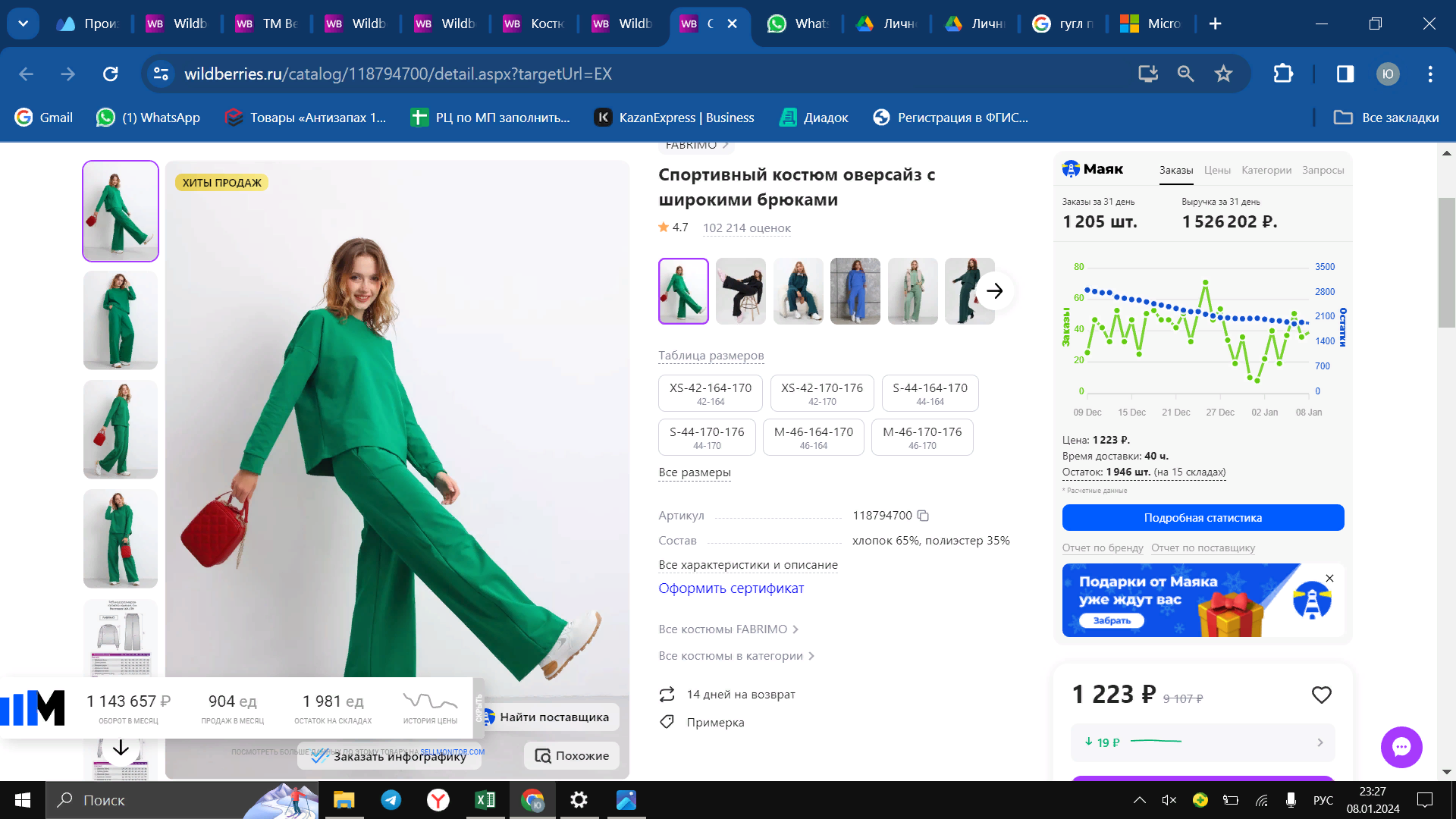1456x819 pixels.
Task: Switch to the Цены tab in Mayak
Action: [1216, 171]
